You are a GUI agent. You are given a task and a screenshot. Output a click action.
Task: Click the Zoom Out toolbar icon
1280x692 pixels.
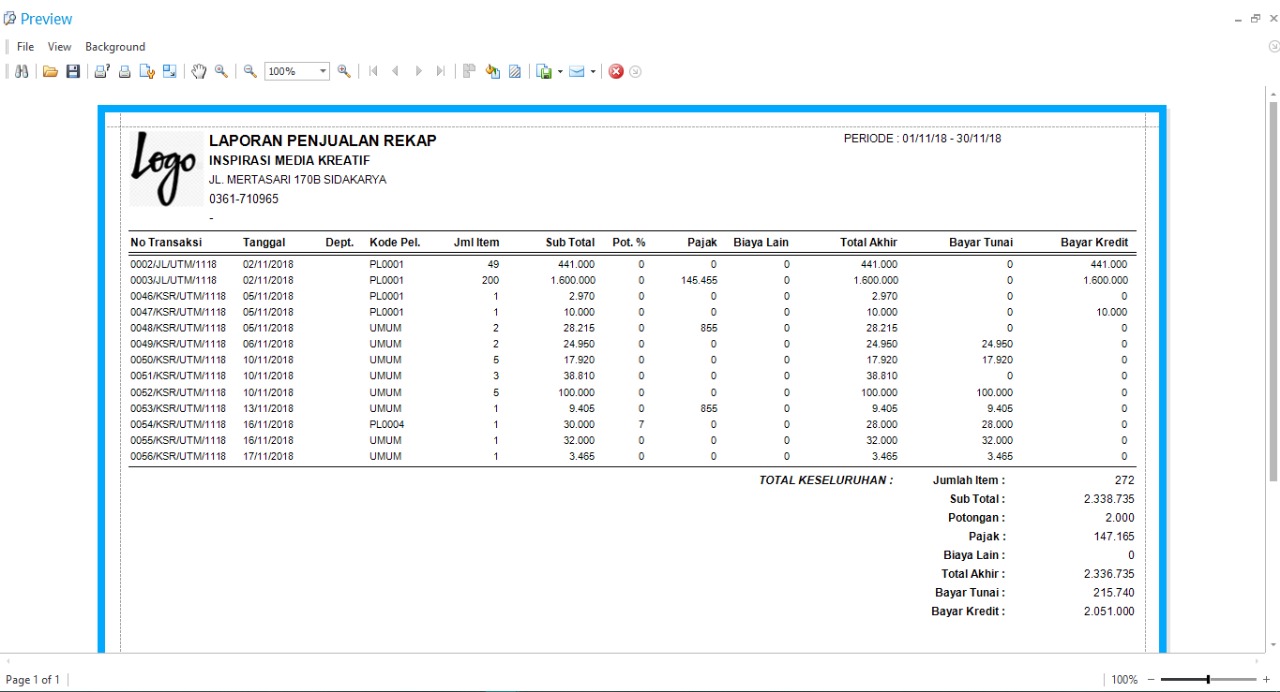coord(250,72)
